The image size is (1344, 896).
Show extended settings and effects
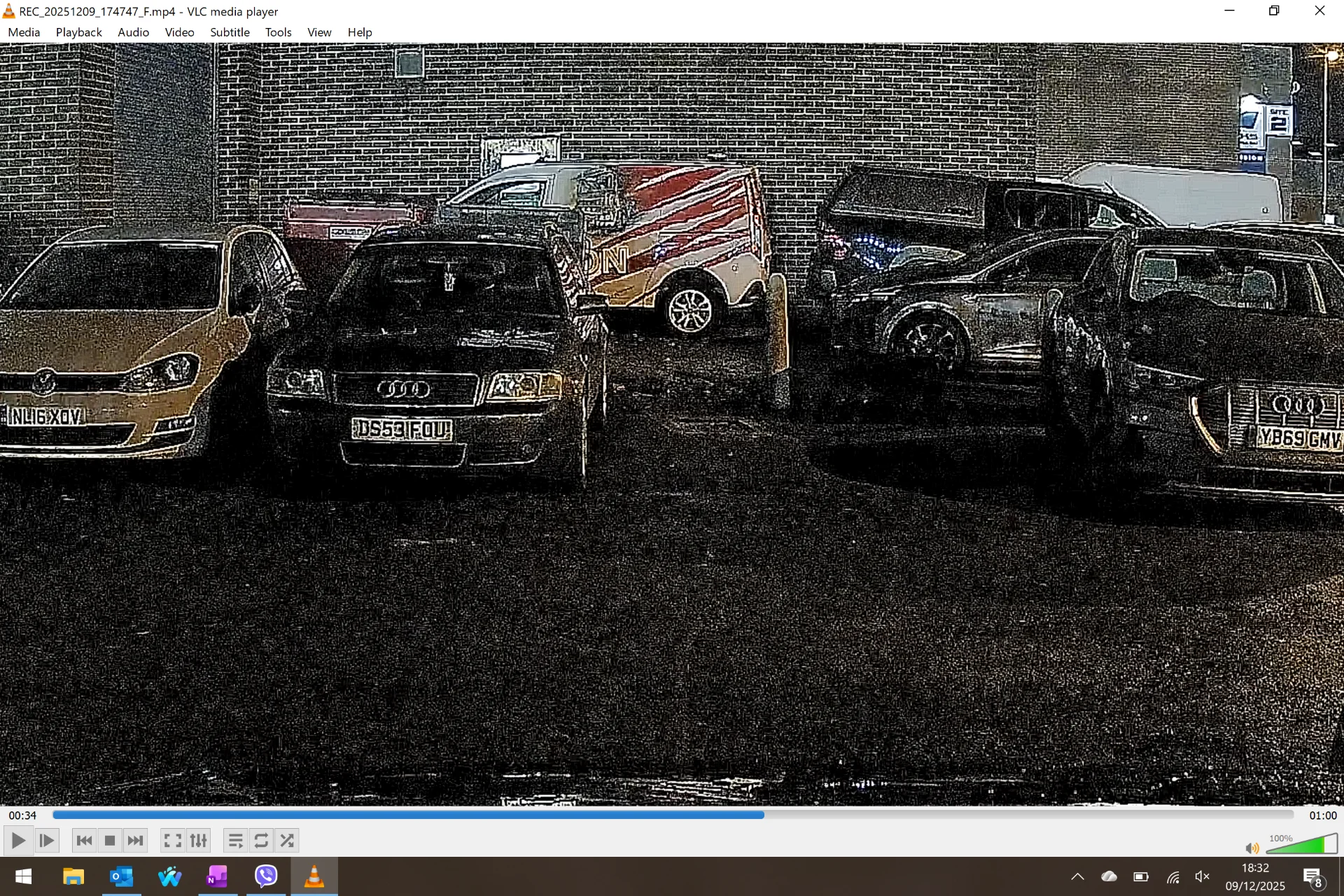(x=198, y=841)
